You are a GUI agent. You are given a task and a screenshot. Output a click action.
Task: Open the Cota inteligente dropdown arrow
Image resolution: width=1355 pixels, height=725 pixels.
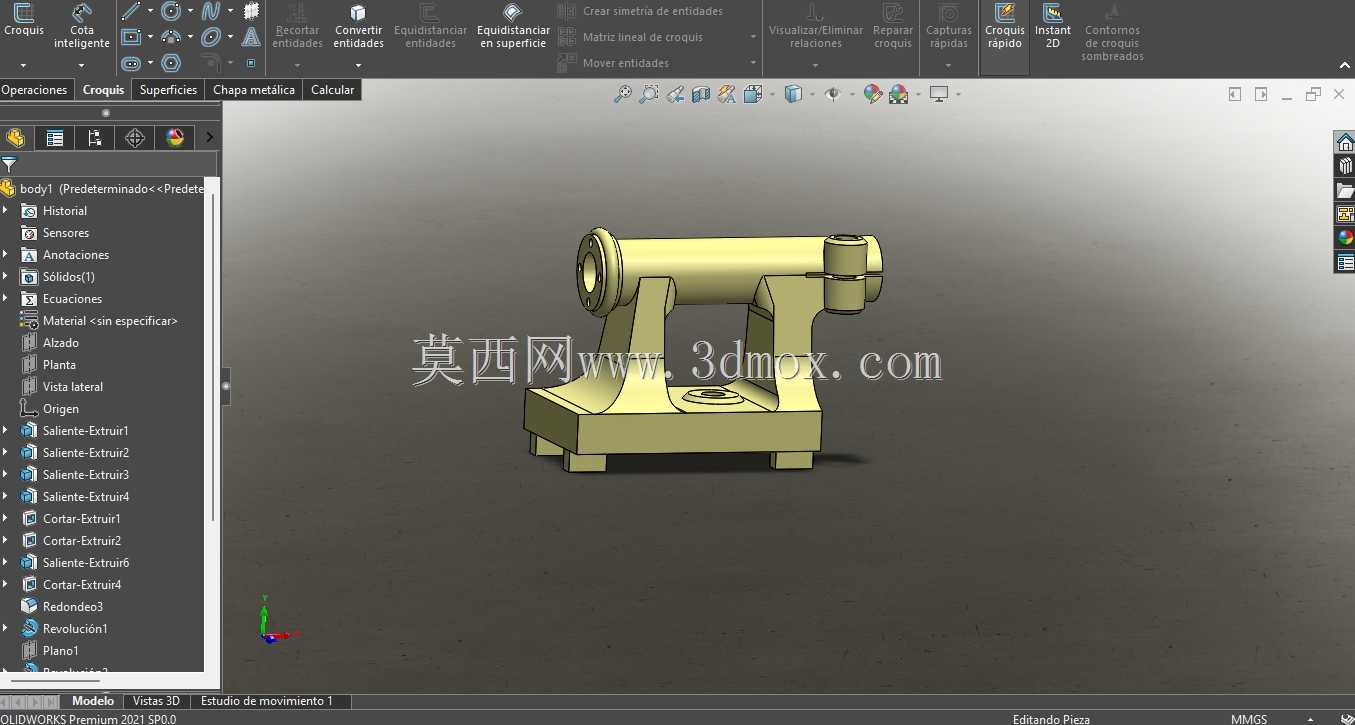pyautogui.click(x=82, y=65)
